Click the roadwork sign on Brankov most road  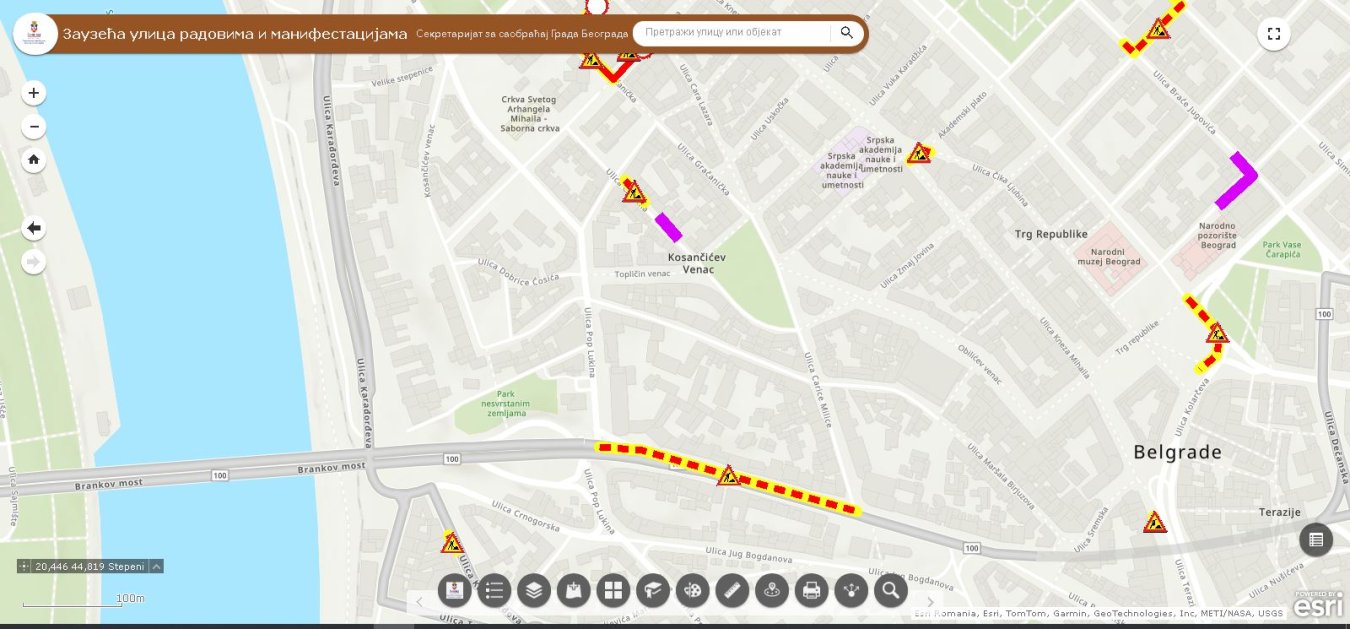728,476
